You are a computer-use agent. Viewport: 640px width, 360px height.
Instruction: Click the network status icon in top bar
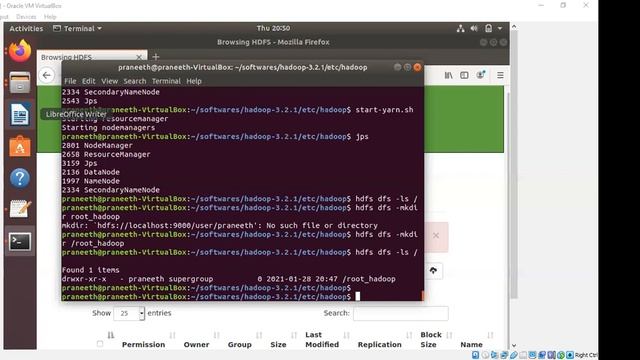[x=460, y=28]
